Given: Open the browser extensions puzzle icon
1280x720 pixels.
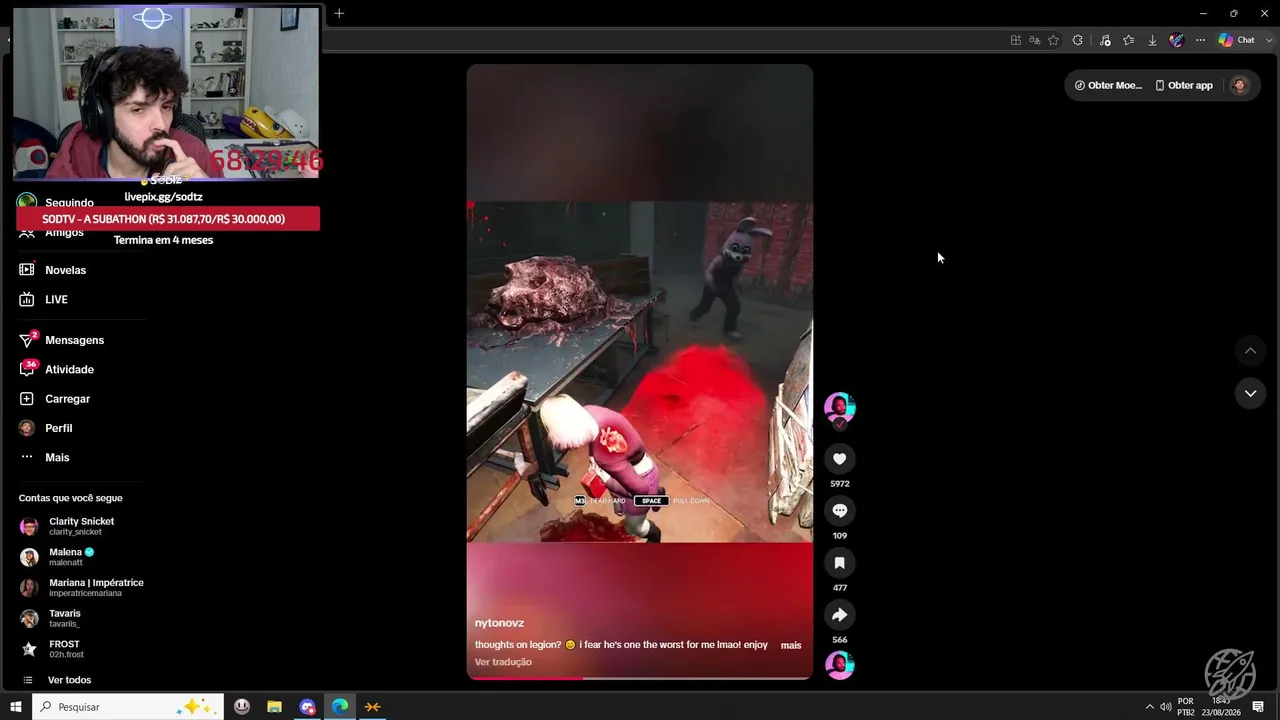Looking at the screenshot, I should [x=1077, y=40].
